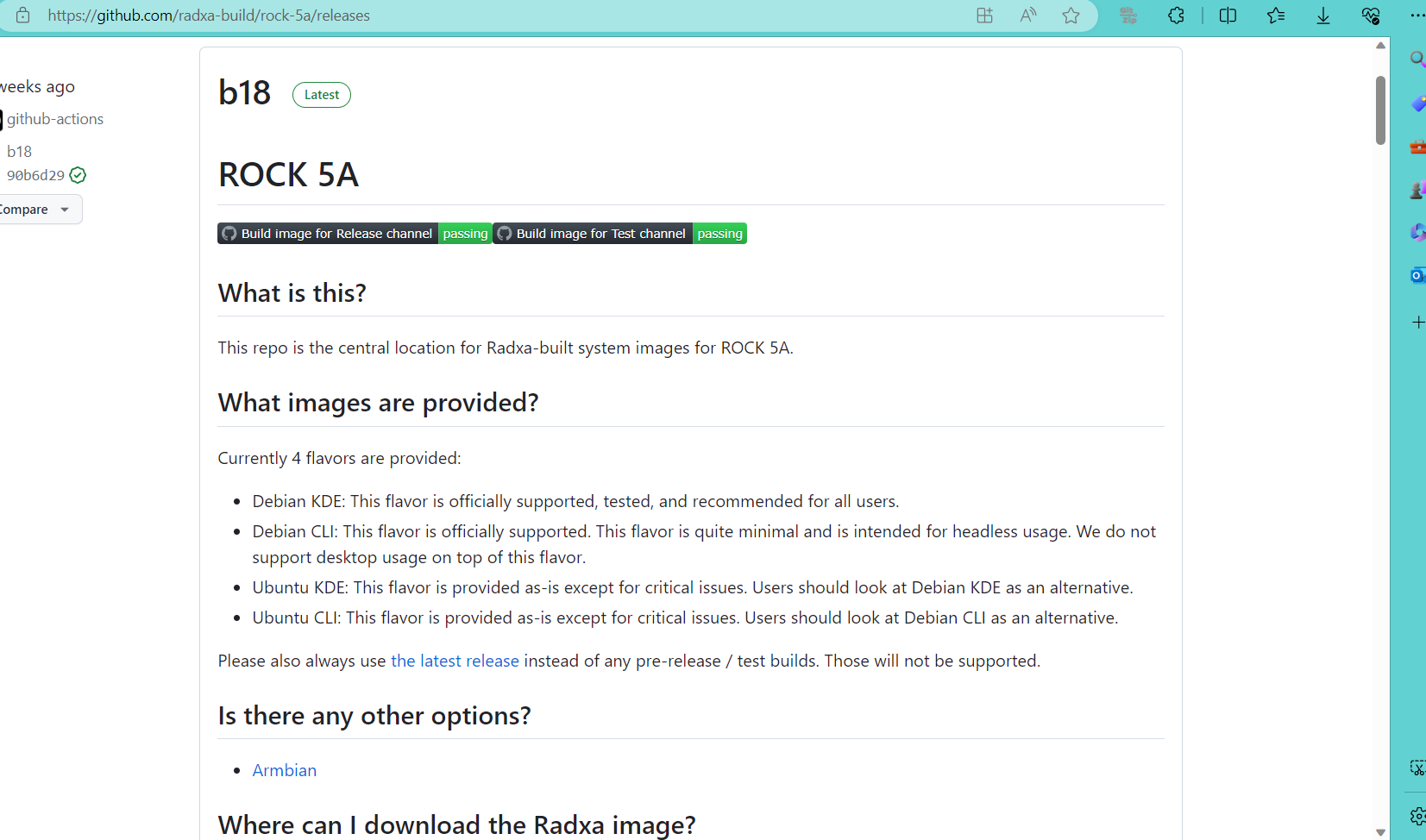Open browser Settings and more menu

pyautogui.click(x=1417, y=16)
